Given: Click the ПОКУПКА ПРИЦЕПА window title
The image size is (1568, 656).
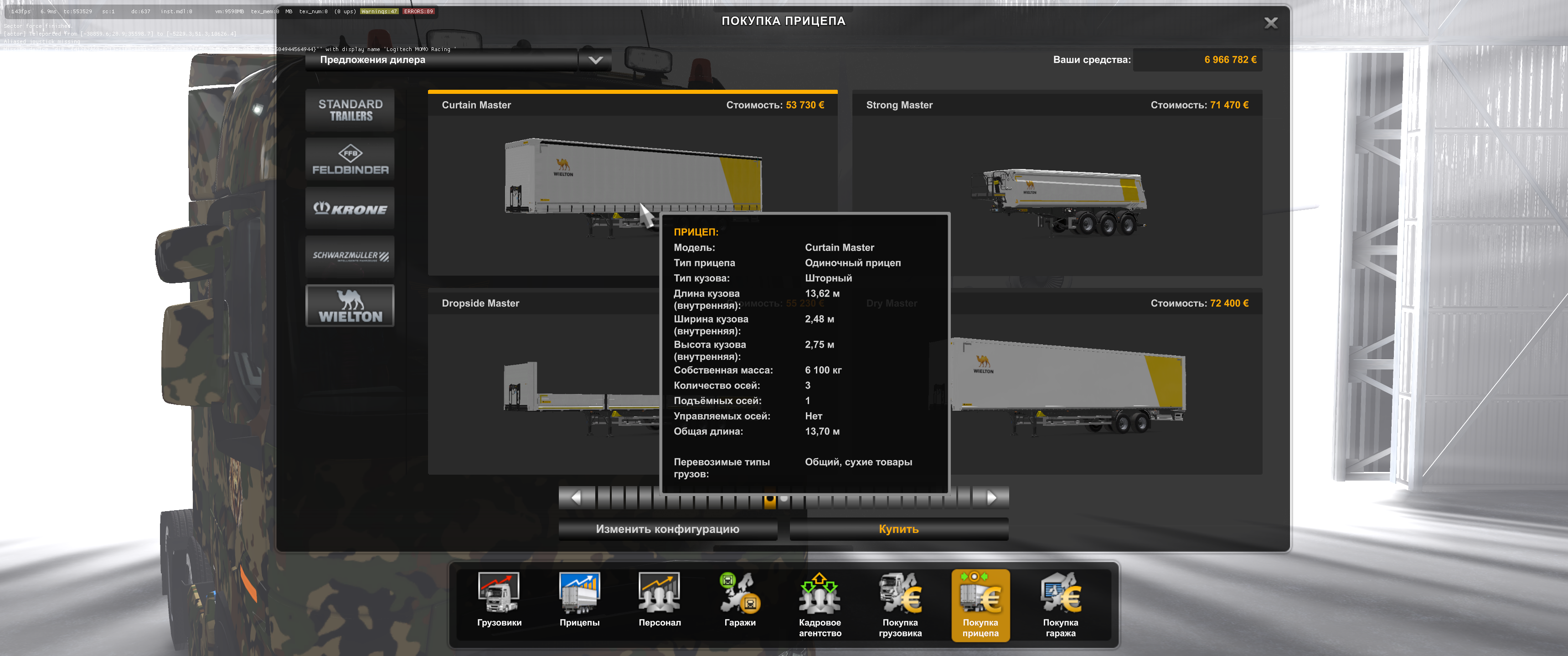Looking at the screenshot, I should [784, 20].
